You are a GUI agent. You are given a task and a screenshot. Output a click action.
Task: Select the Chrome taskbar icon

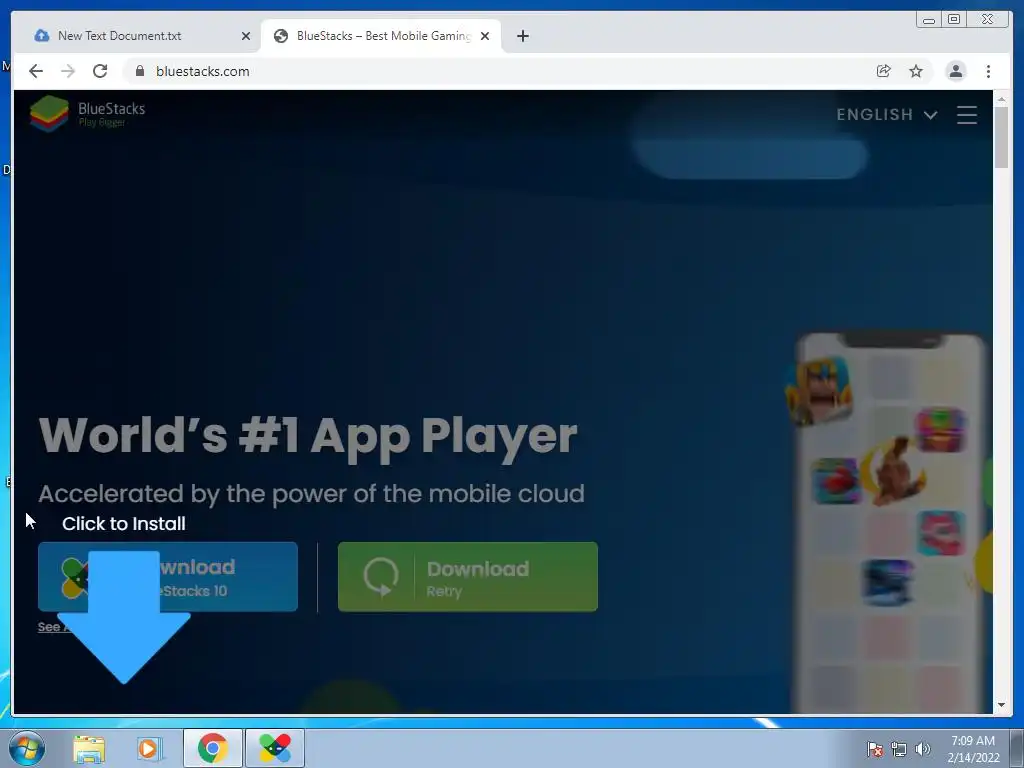pyautogui.click(x=213, y=748)
